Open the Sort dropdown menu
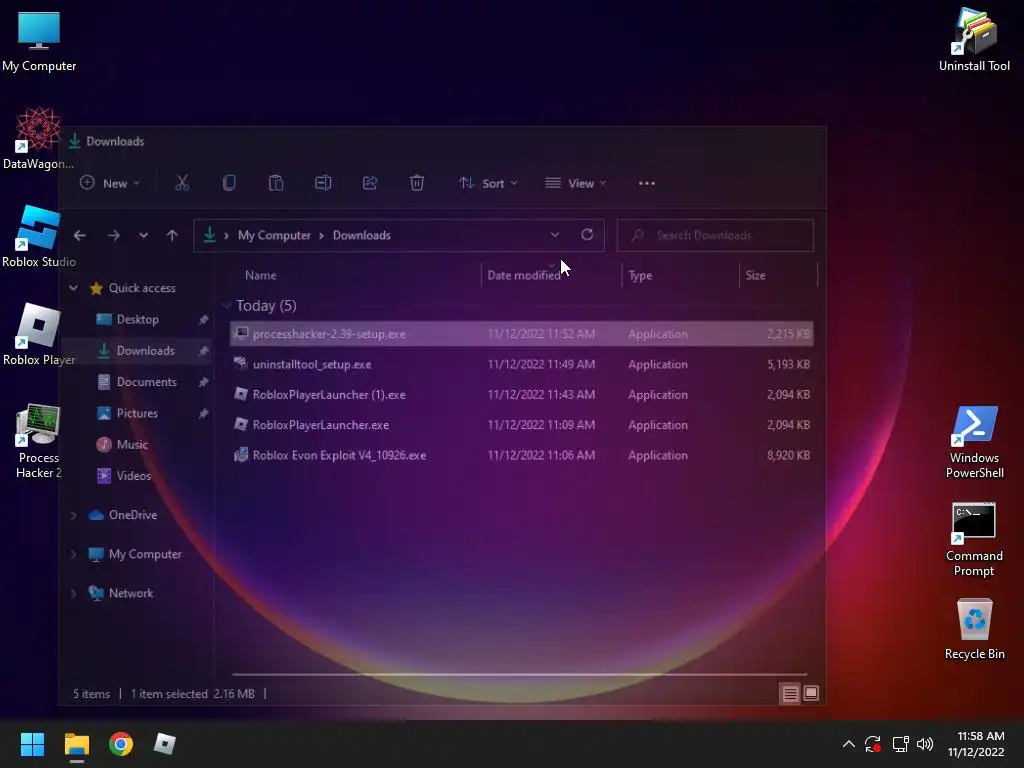The image size is (1024, 768). [488, 184]
